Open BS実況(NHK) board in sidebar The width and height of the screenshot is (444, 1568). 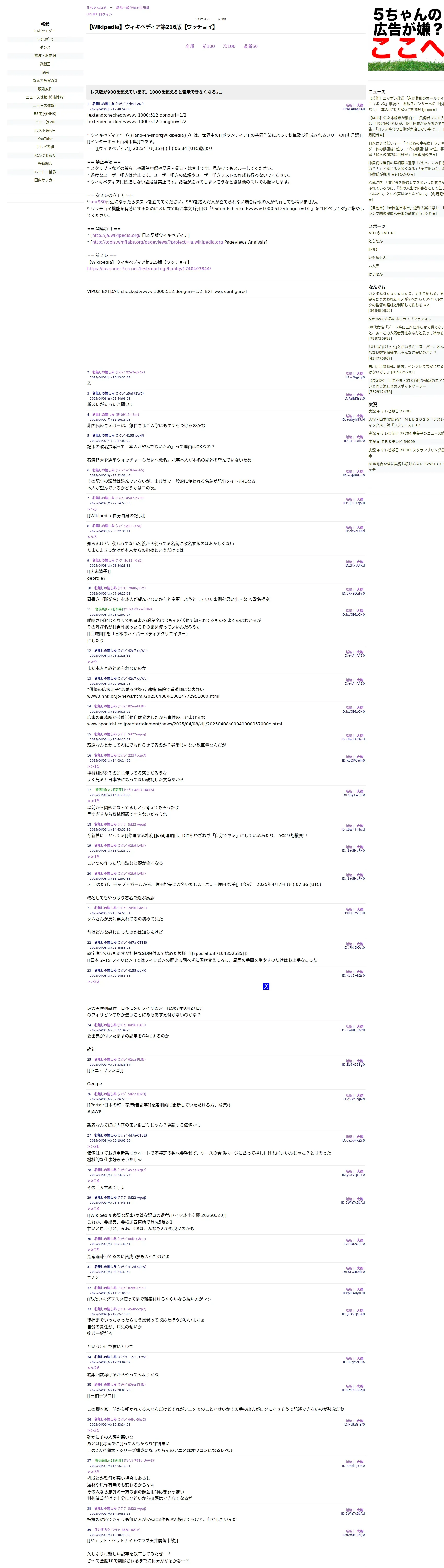[45, 114]
